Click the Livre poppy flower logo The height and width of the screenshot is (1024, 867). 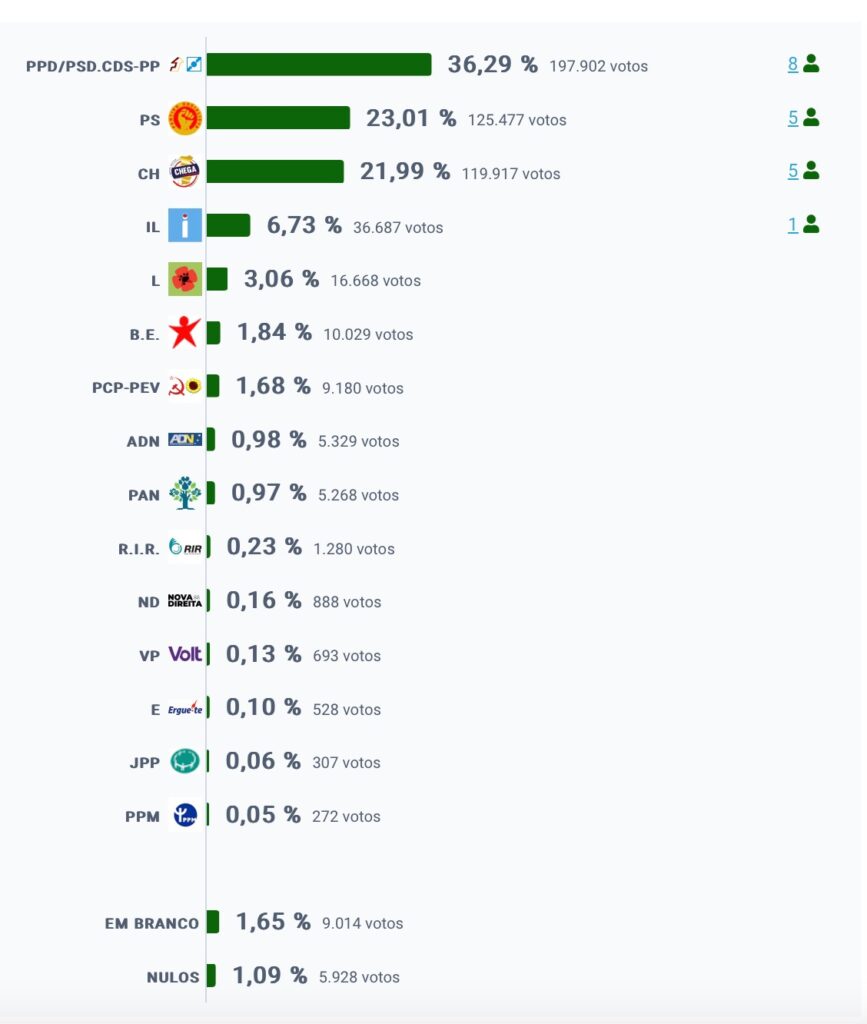click(x=185, y=279)
